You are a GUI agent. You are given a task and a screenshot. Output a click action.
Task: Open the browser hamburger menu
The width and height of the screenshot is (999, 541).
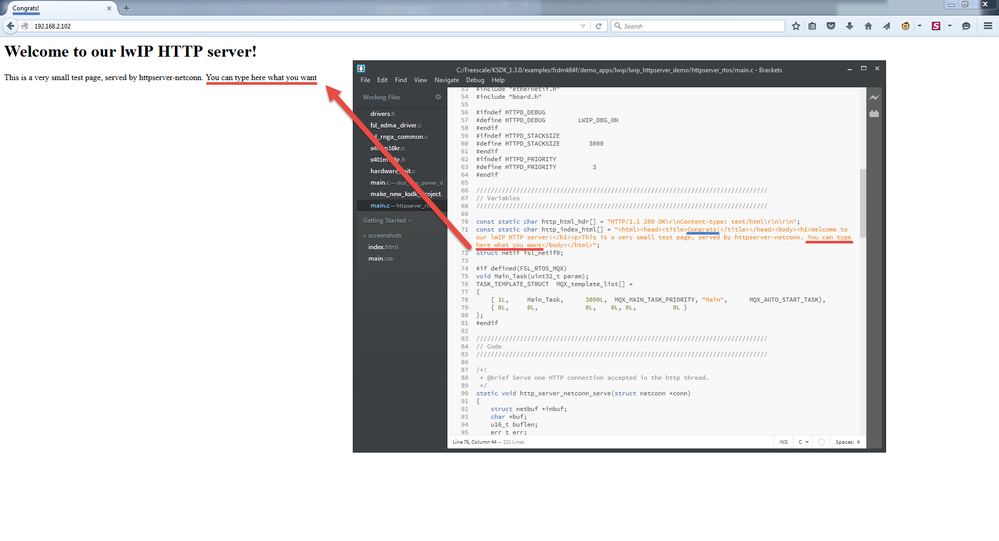pos(988,26)
